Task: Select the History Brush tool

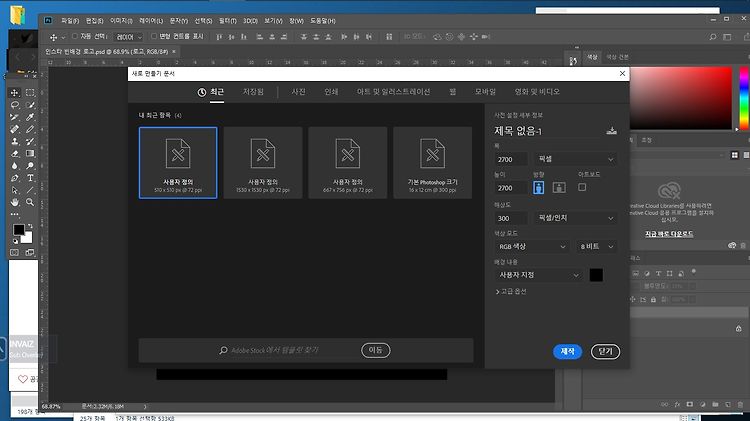Action: click(x=30, y=142)
